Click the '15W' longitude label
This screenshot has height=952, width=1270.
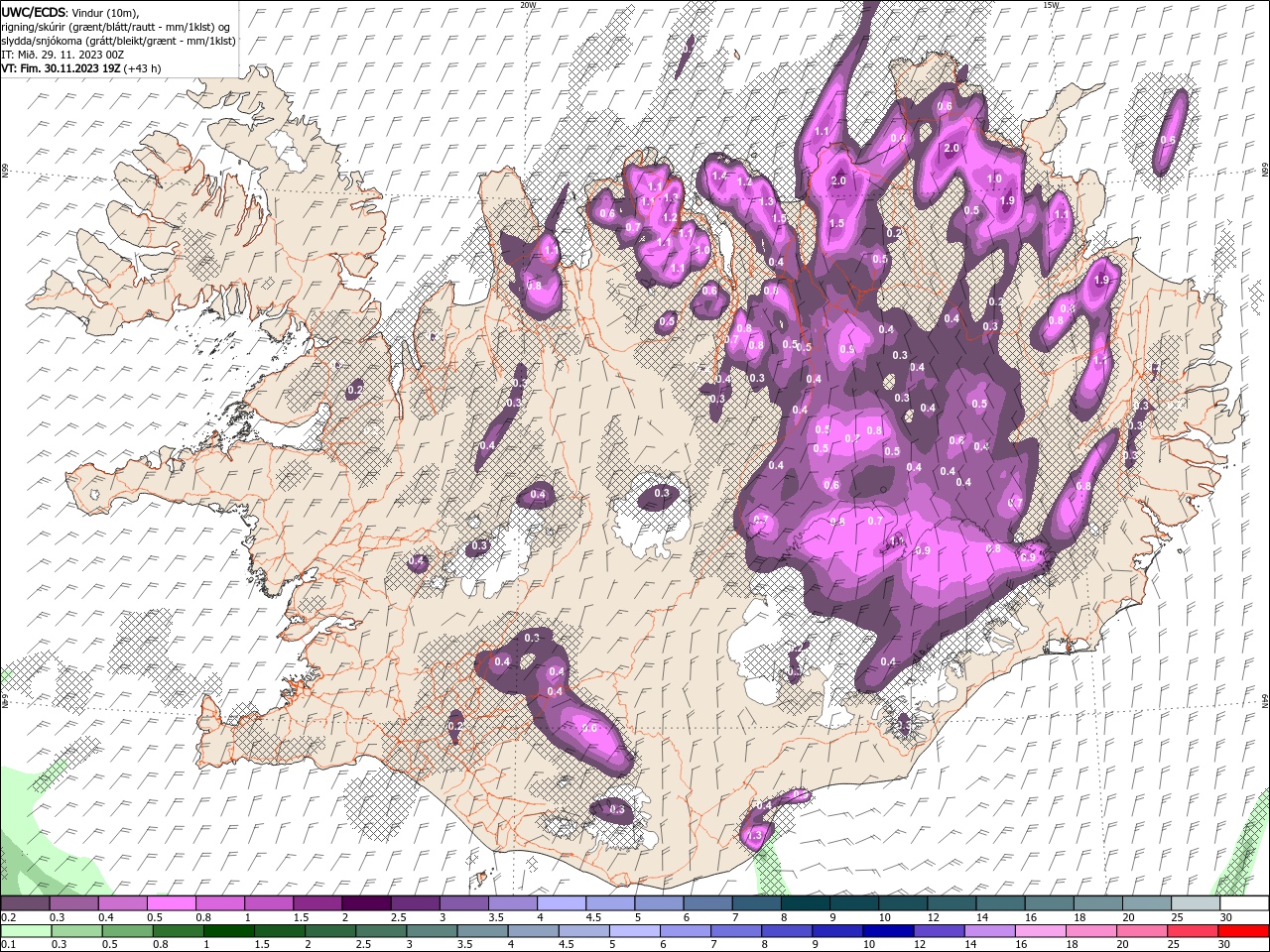[1051, 5]
